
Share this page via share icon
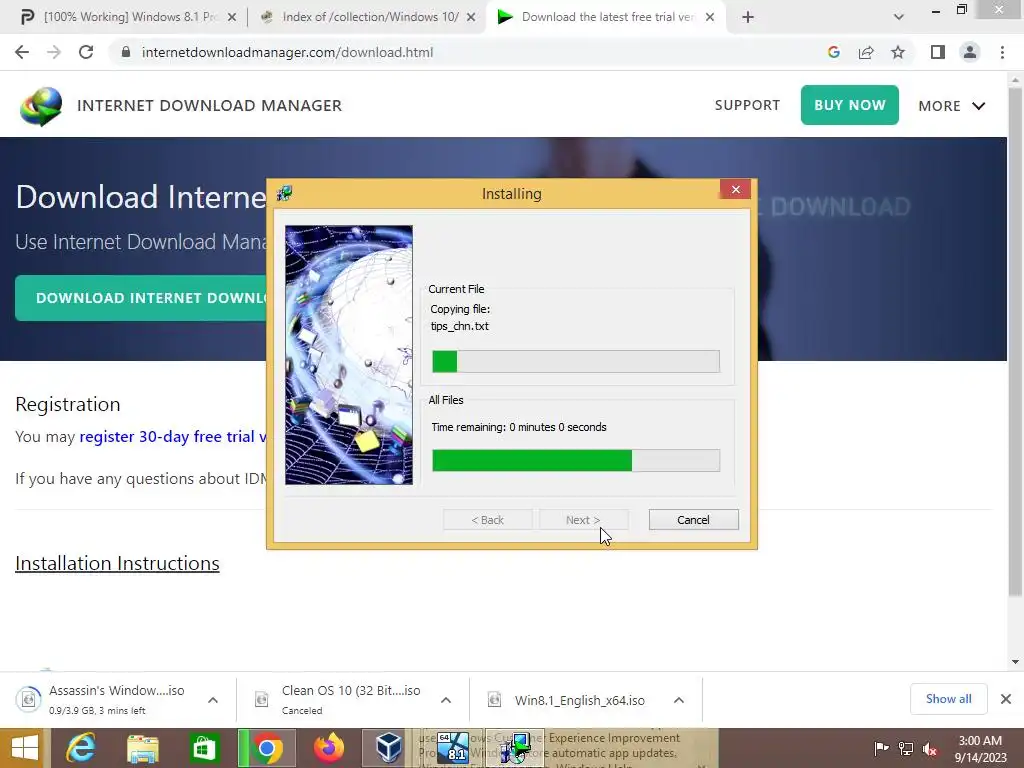pyautogui.click(x=866, y=52)
